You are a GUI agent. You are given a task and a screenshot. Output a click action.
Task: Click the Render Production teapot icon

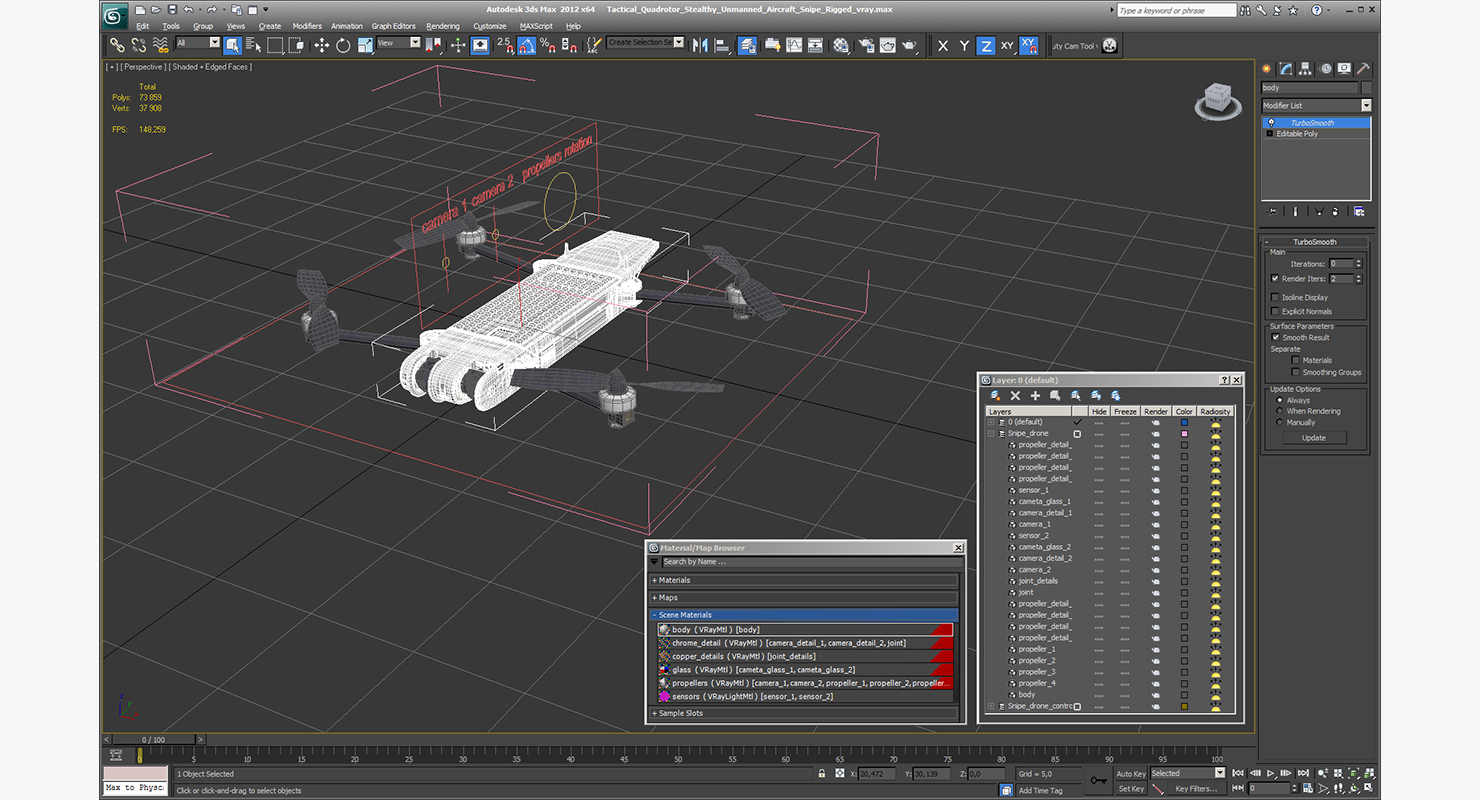point(909,45)
